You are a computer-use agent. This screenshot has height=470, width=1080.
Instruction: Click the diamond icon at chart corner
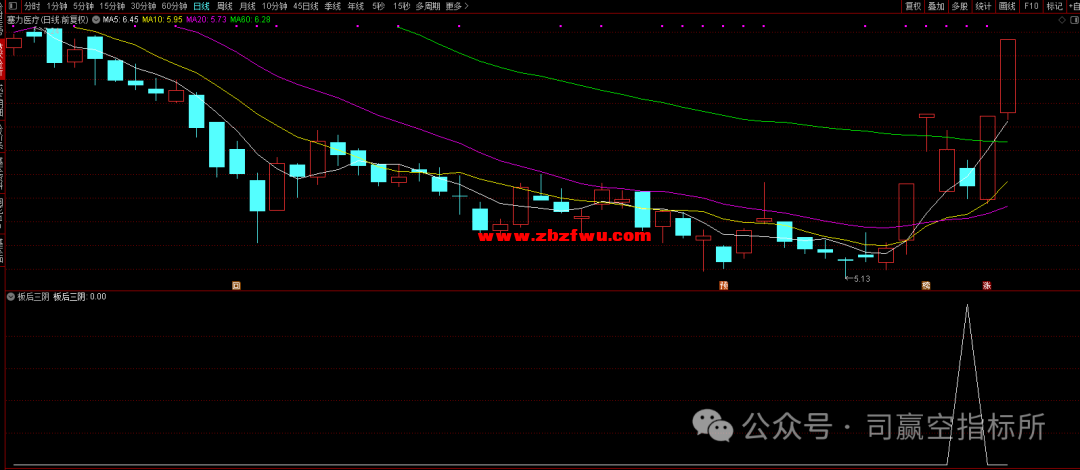pyautogui.click(x=1061, y=20)
